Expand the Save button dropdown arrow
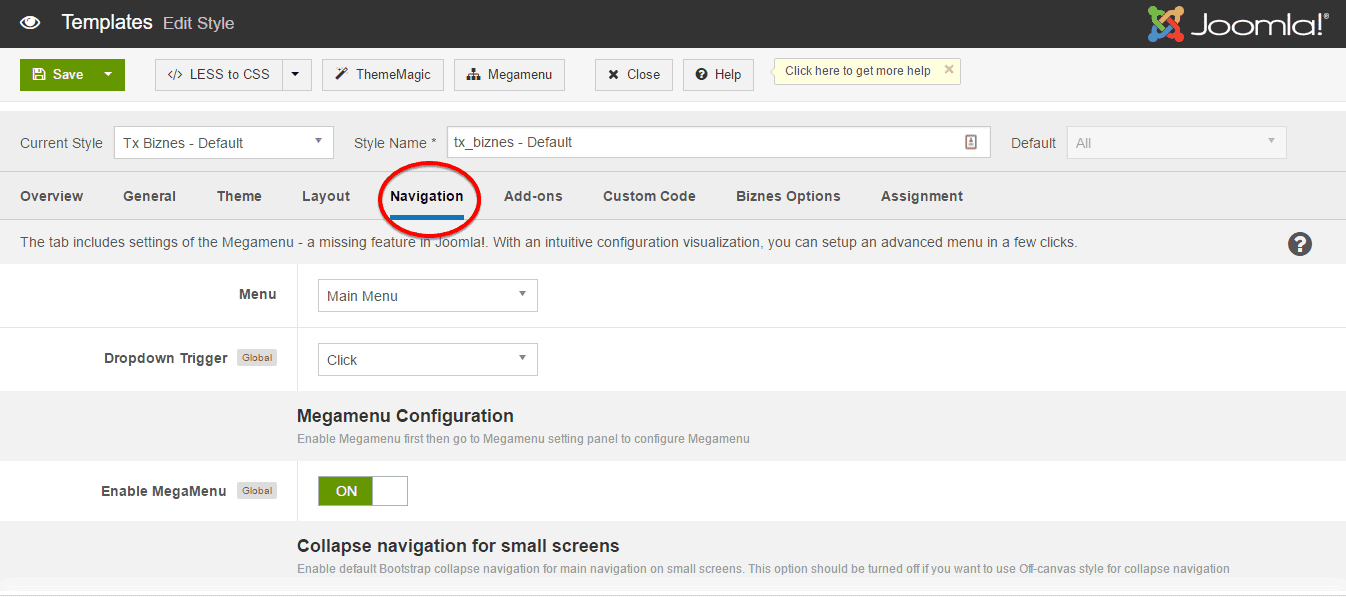1346x597 pixels. (x=110, y=74)
